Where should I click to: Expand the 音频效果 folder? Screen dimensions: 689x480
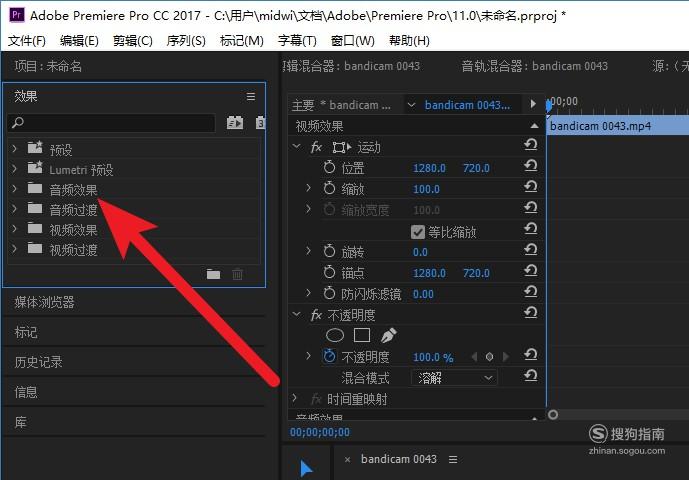pos(15,189)
